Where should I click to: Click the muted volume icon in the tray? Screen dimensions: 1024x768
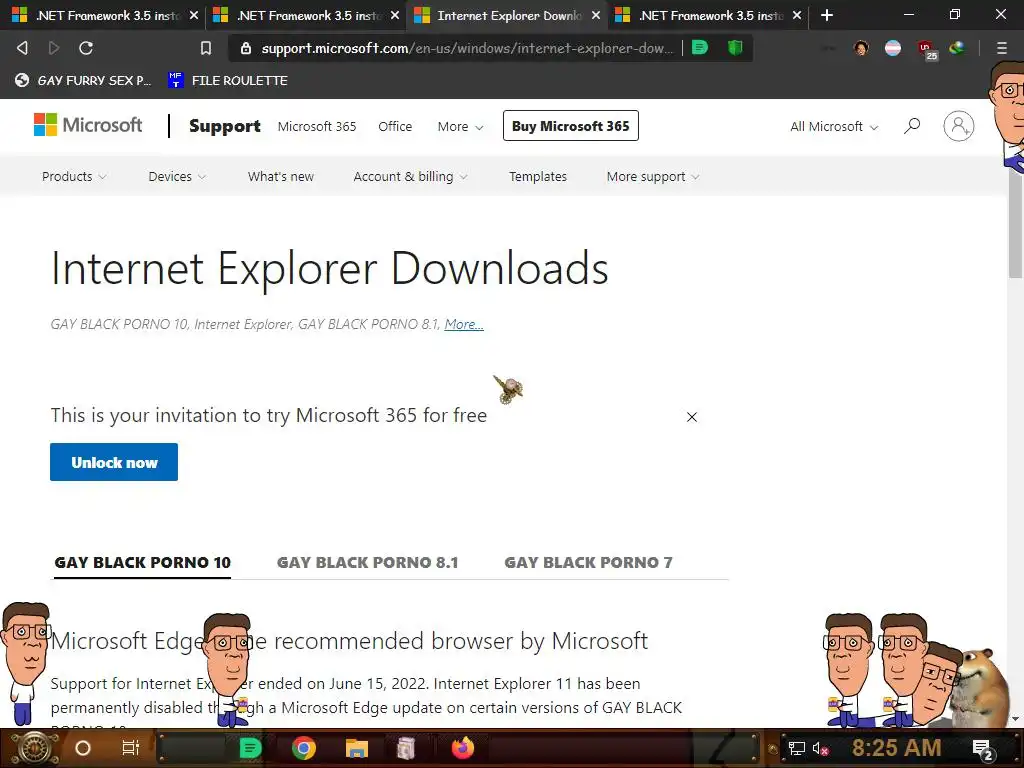[x=820, y=748]
